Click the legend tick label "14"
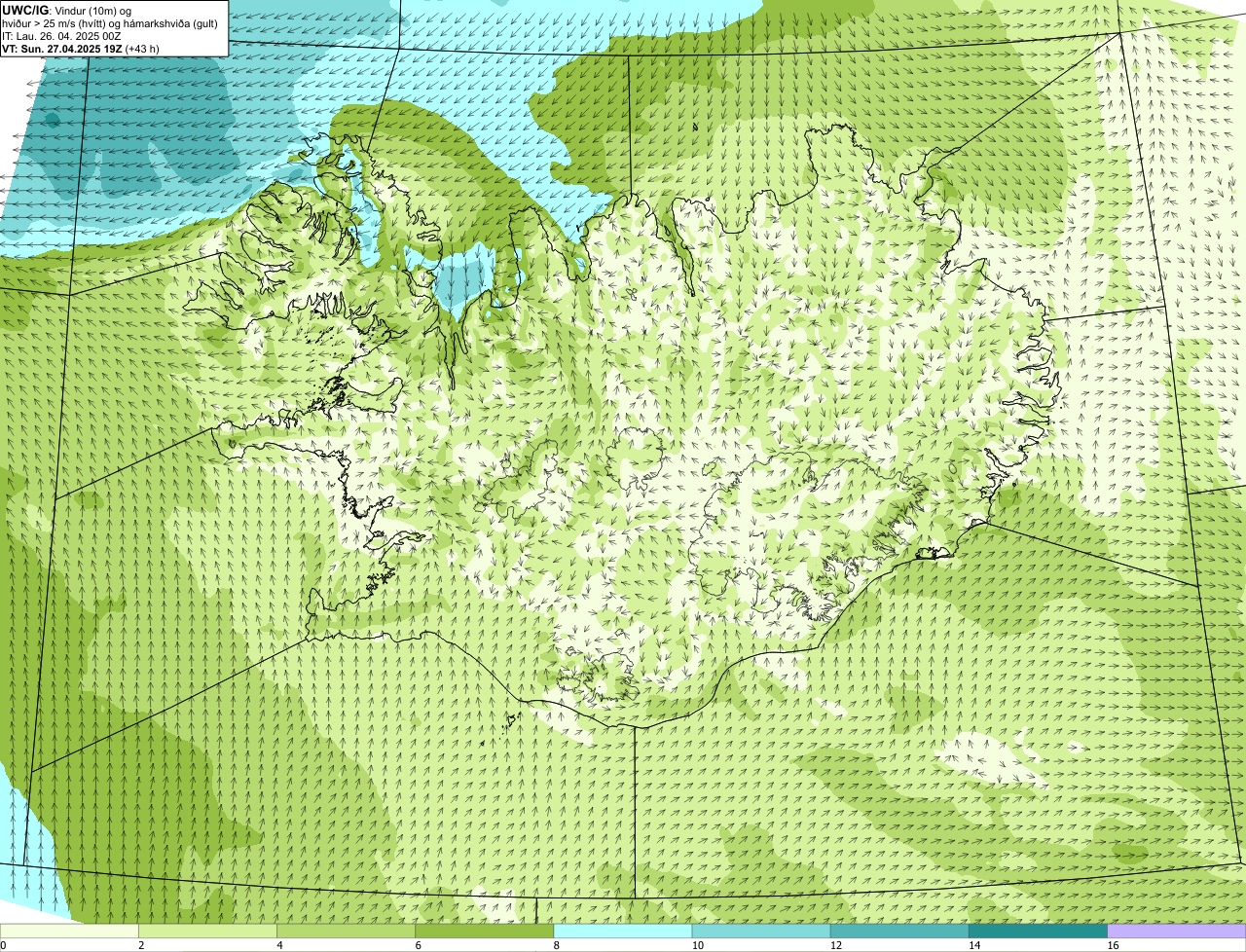The image size is (1246, 952). click(x=974, y=945)
